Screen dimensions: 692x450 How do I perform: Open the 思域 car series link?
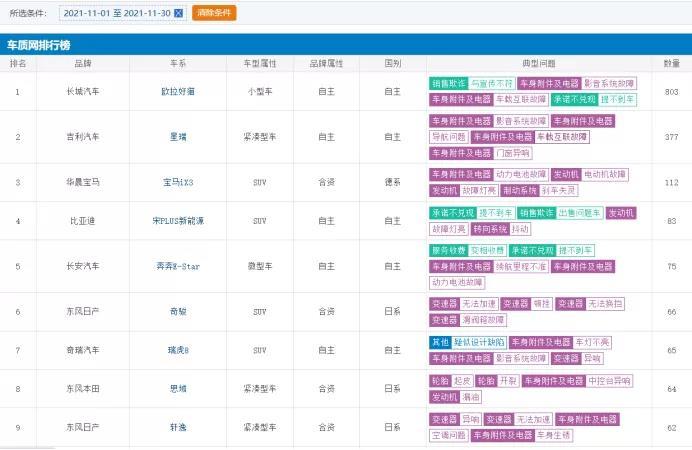pos(178,389)
